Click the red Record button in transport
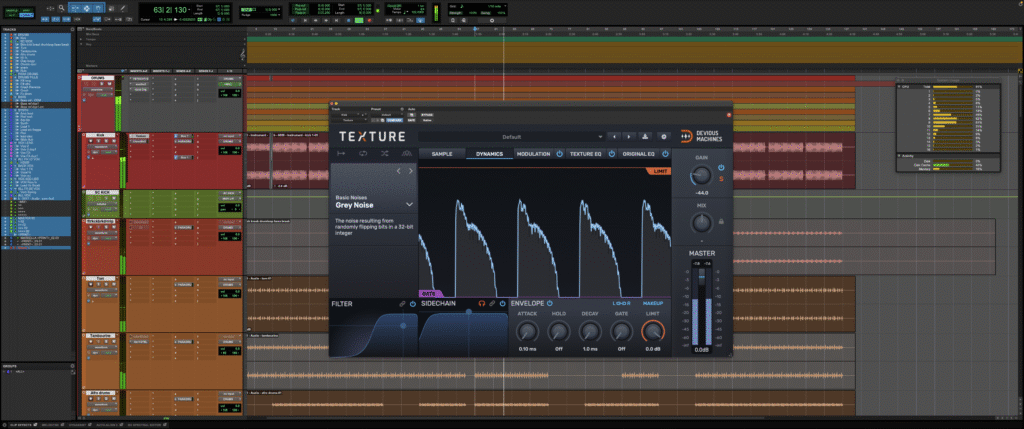The height and width of the screenshot is (429, 1024). click(x=370, y=20)
